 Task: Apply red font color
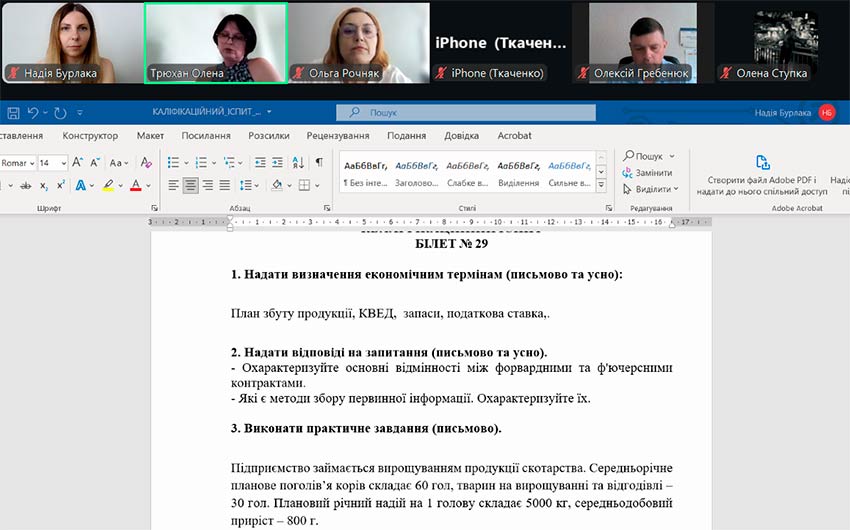136,185
